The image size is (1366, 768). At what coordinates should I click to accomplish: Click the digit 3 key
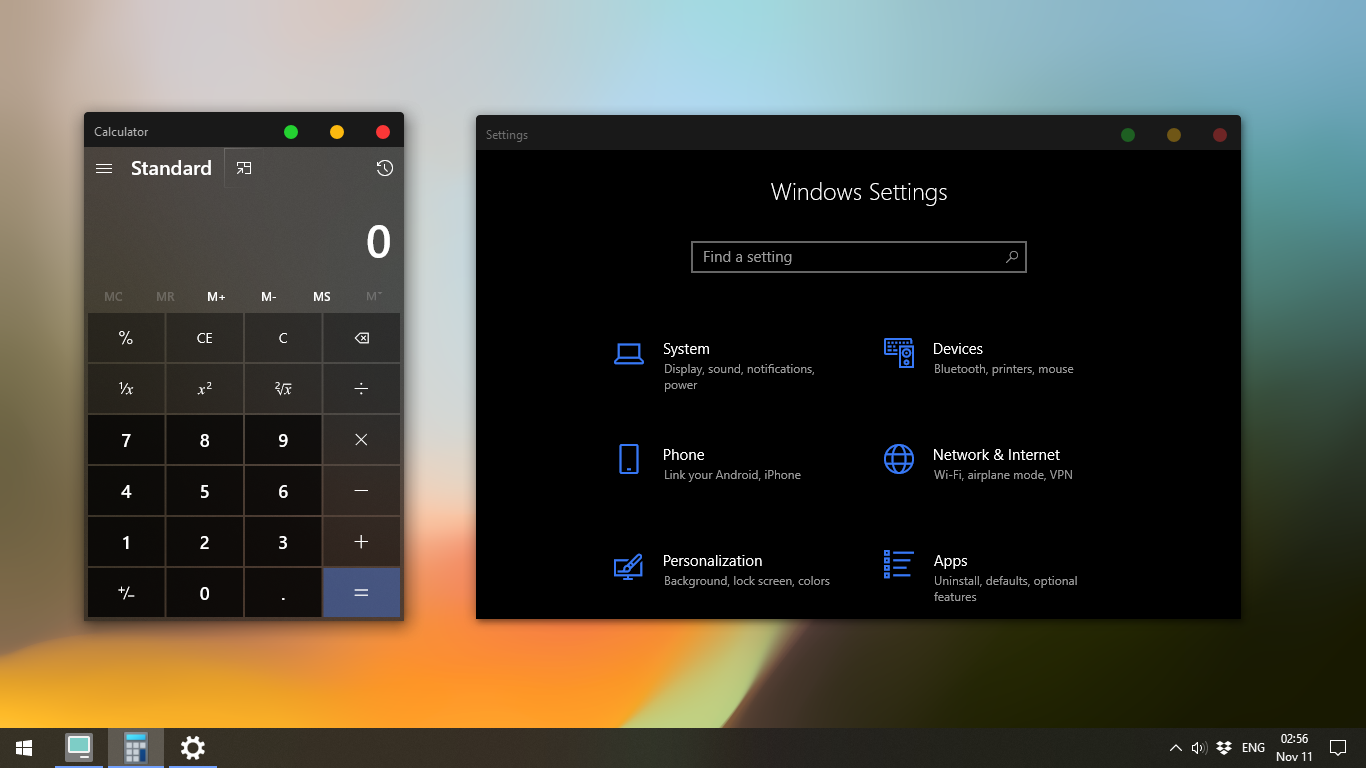point(283,542)
